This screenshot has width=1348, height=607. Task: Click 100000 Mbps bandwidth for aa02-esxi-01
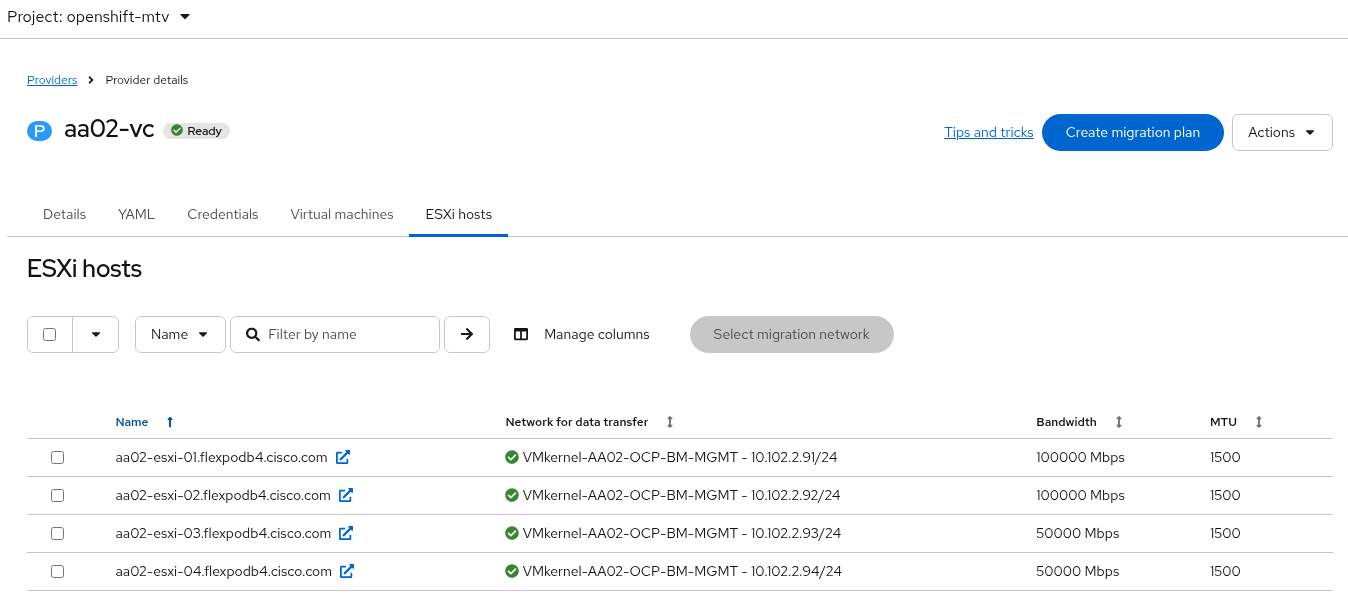point(1080,457)
